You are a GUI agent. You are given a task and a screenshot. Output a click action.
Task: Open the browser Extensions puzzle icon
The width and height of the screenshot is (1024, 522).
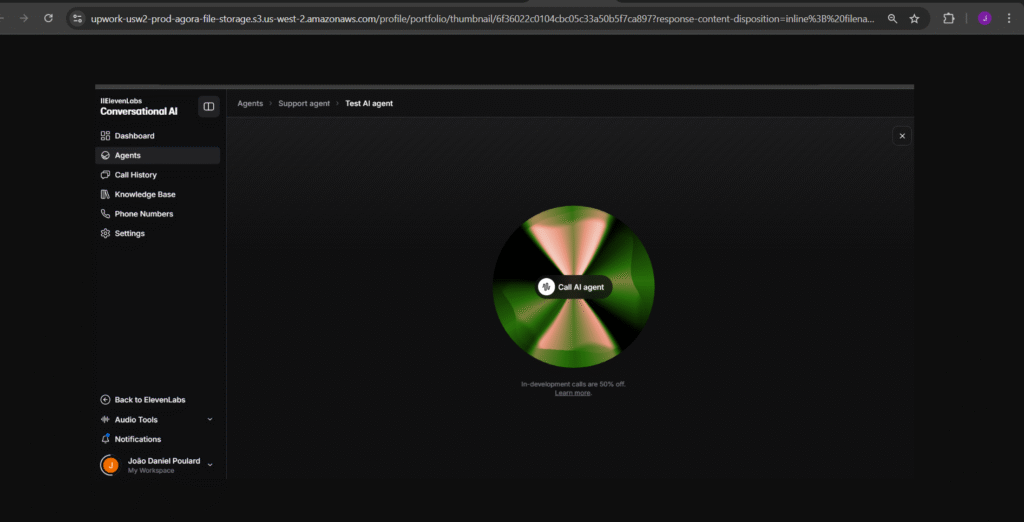[x=949, y=18]
